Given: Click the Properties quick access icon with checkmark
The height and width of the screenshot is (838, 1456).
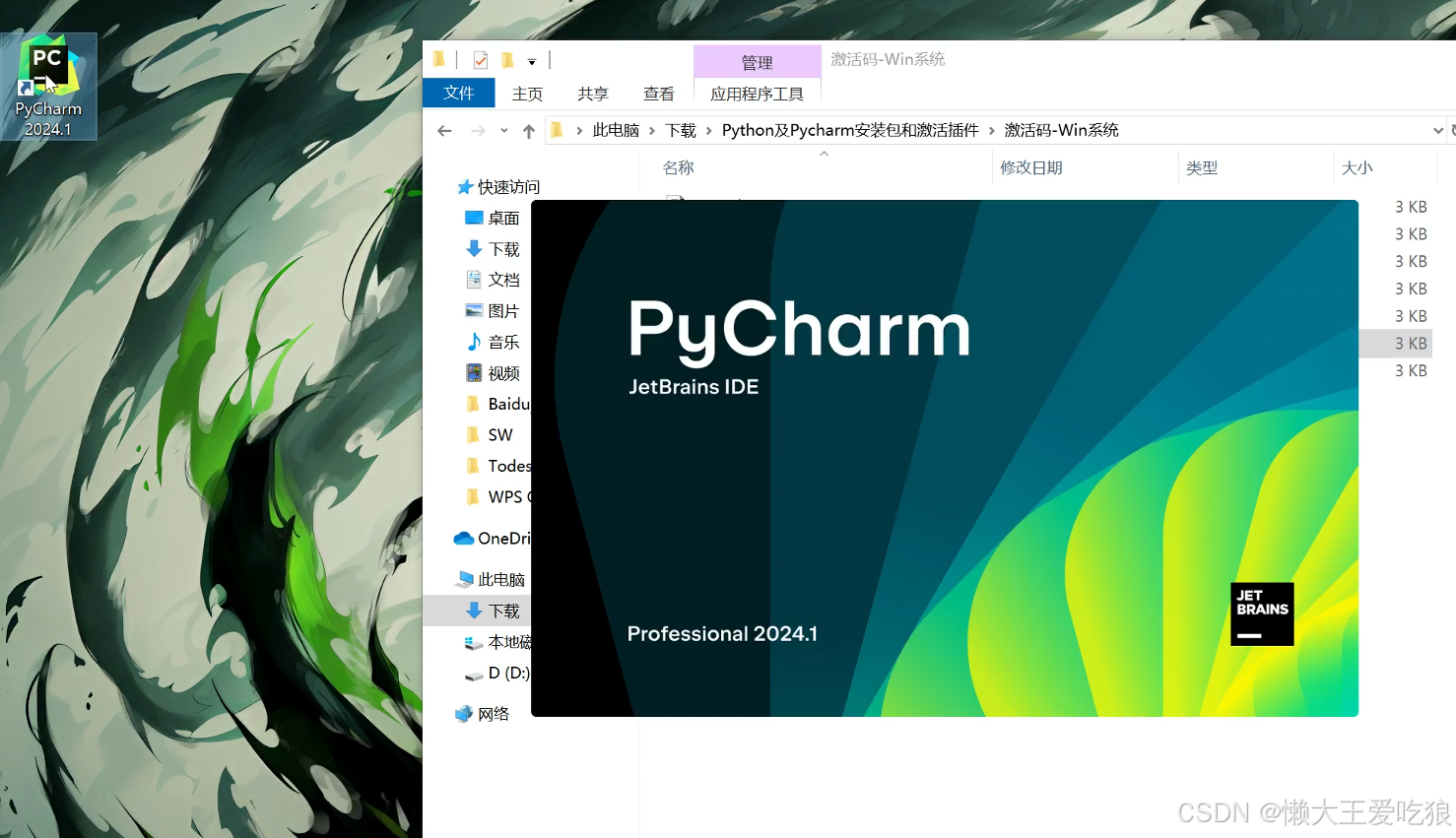Looking at the screenshot, I should [481, 60].
